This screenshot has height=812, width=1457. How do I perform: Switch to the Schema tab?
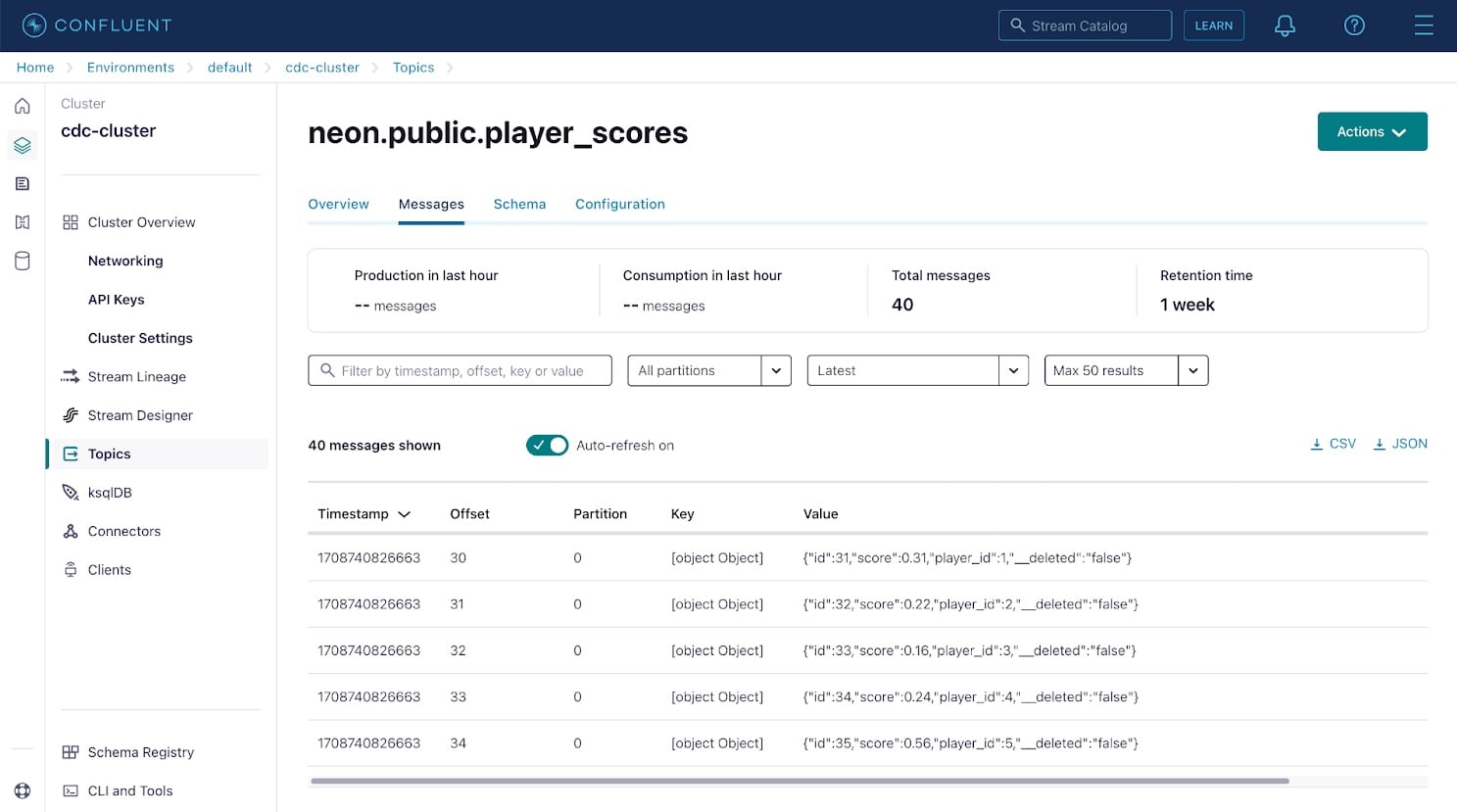click(x=519, y=204)
